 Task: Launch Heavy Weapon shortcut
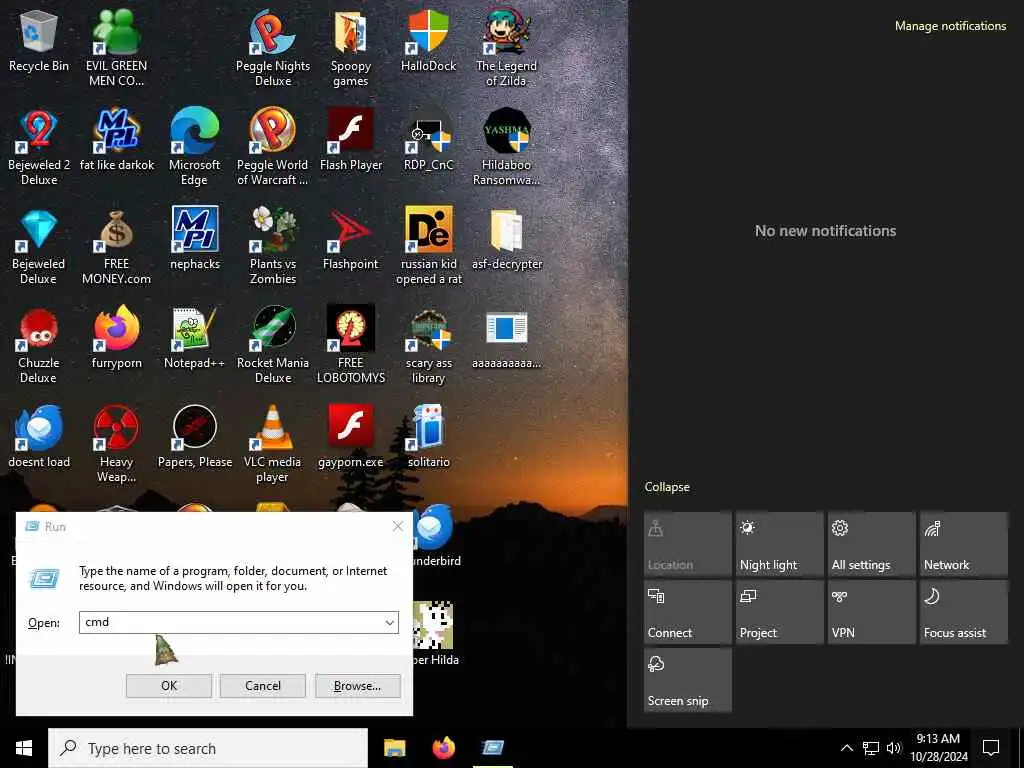coord(116,444)
